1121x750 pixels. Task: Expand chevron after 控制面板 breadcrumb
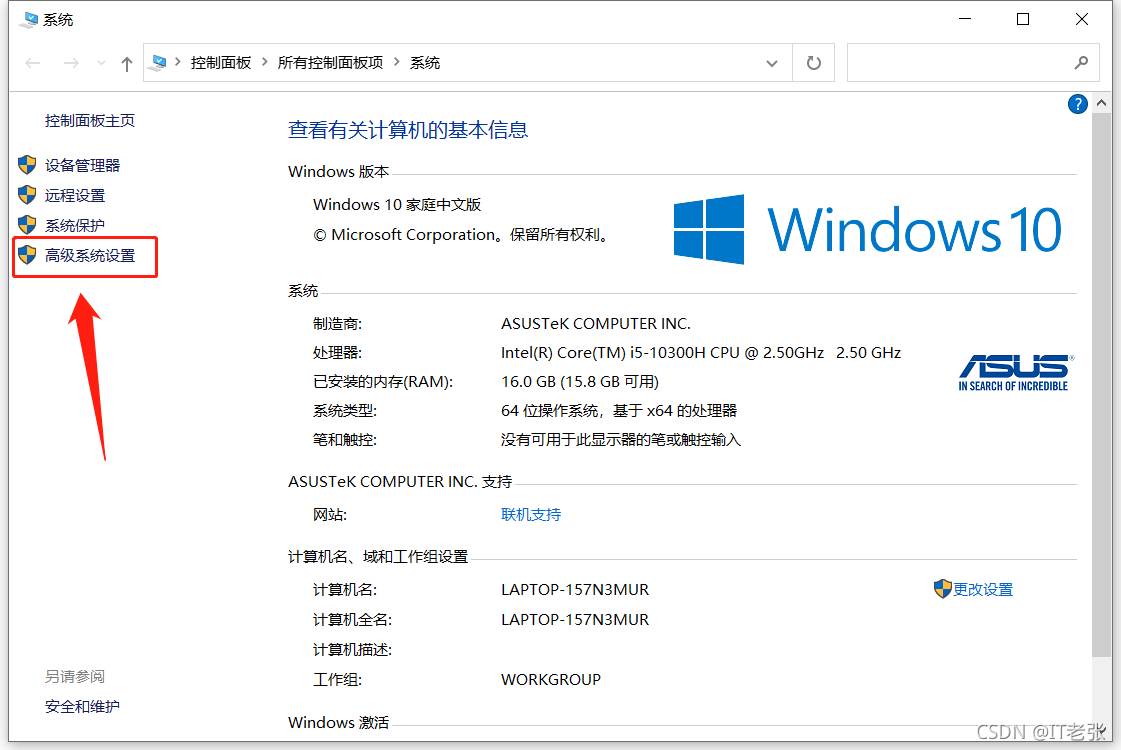coord(265,62)
